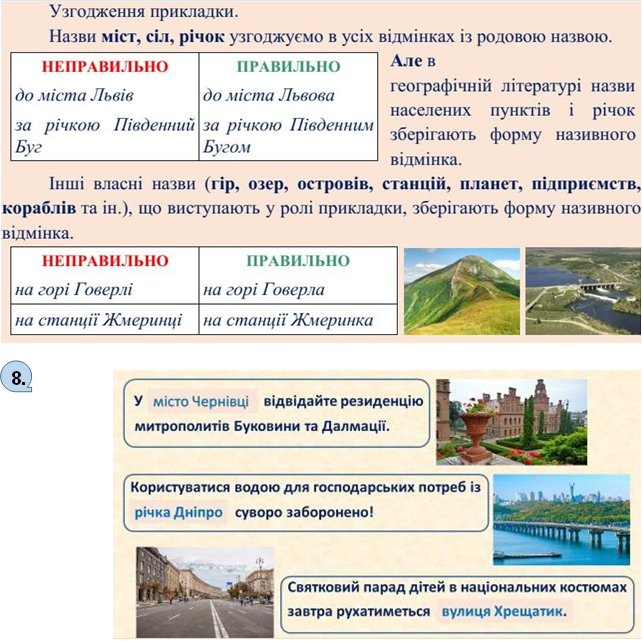The width and height of the screenshot is (642, 641).
Task: Click the cell 'на станції Жмеринка'
Action: (288, 320)
